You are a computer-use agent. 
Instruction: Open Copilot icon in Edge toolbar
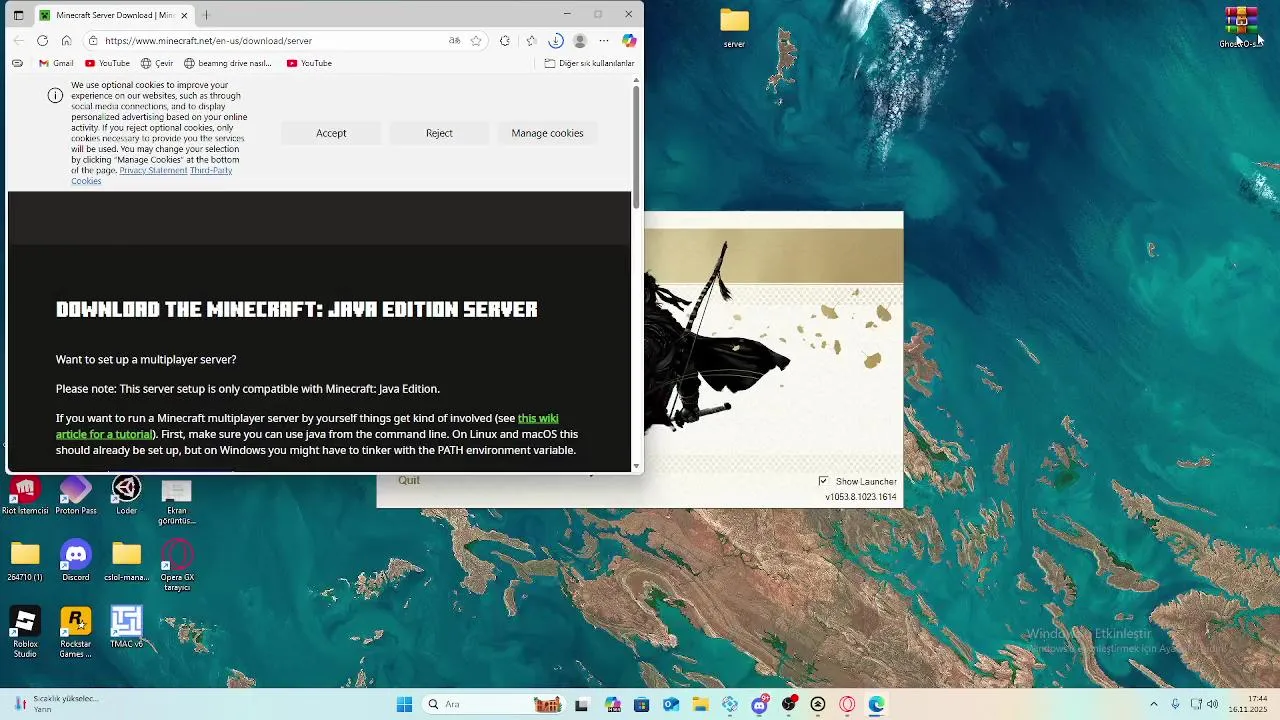click(629, 41)
